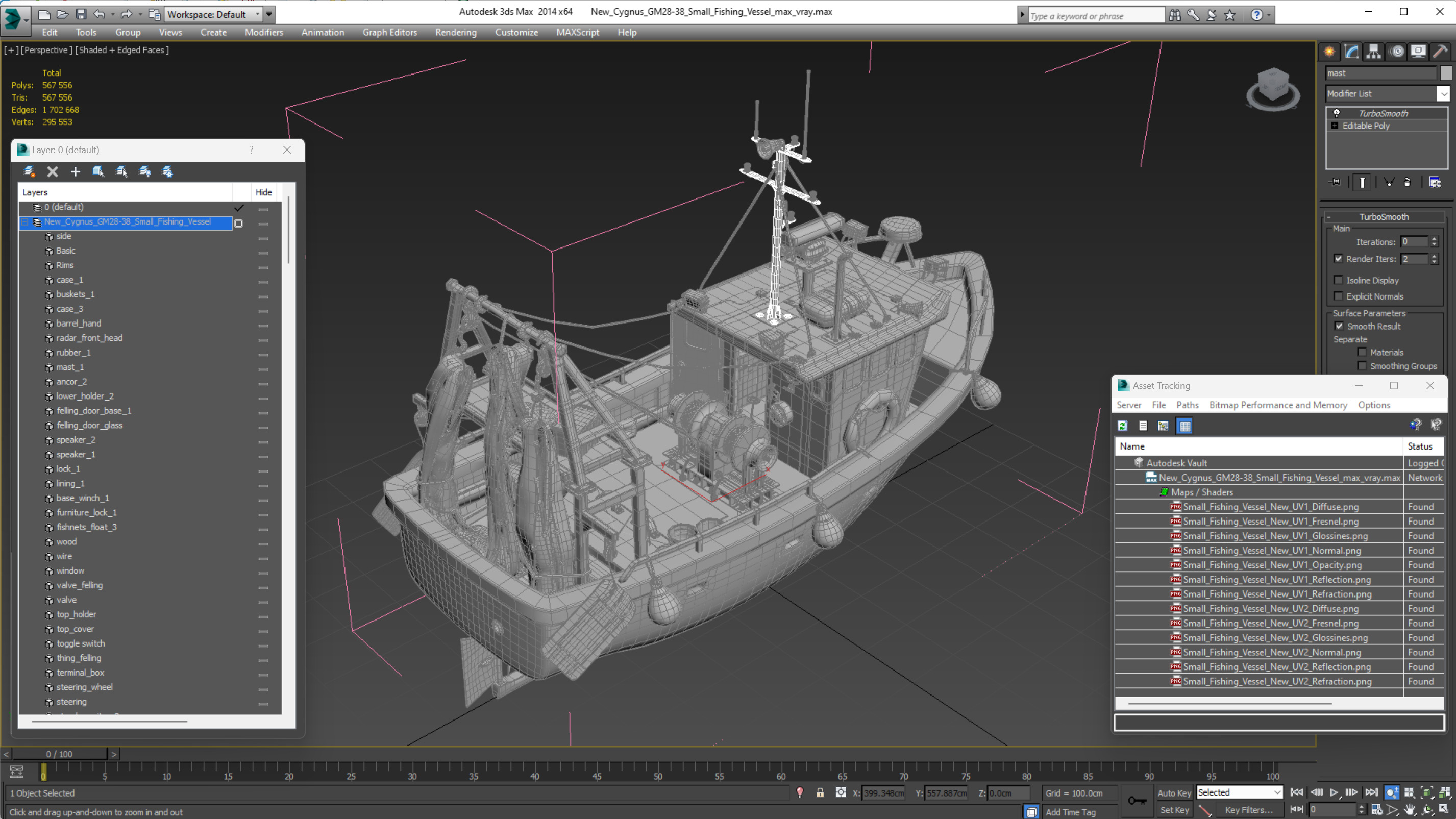Open the Modifier List dropdown
Image resolution: width=1456 pixels, height=819 pixels.
pyautogui.click(x=1444, y=93)
